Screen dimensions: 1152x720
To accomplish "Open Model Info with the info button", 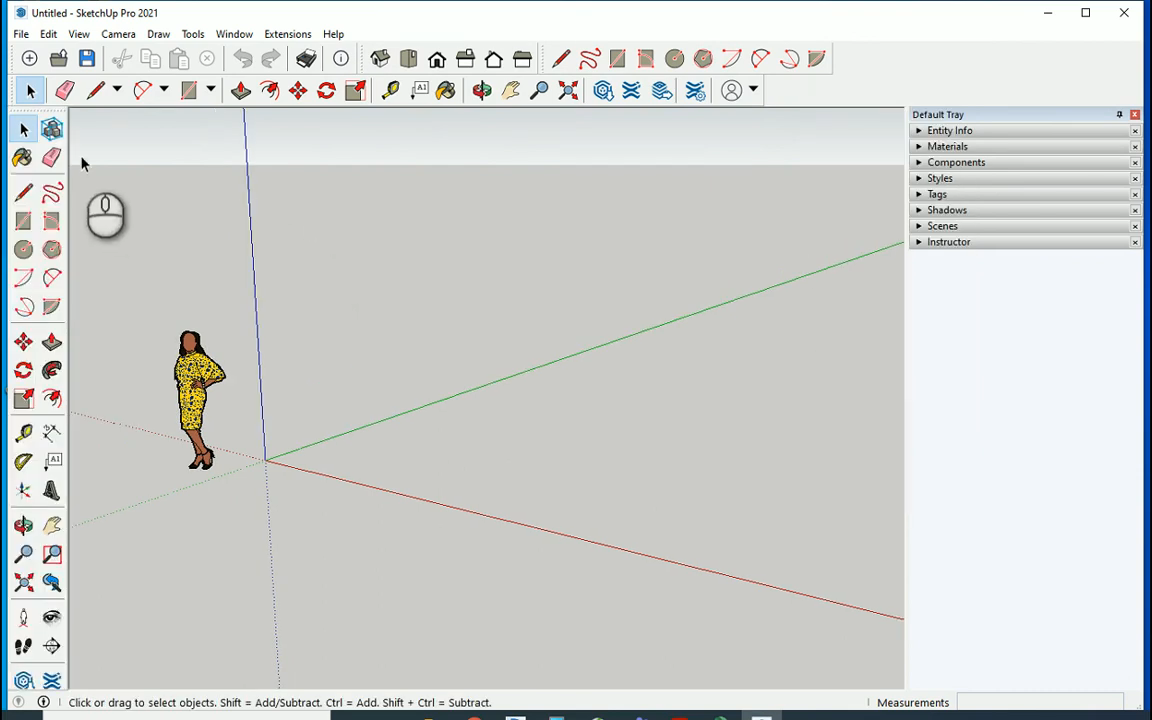I will 341,58.
